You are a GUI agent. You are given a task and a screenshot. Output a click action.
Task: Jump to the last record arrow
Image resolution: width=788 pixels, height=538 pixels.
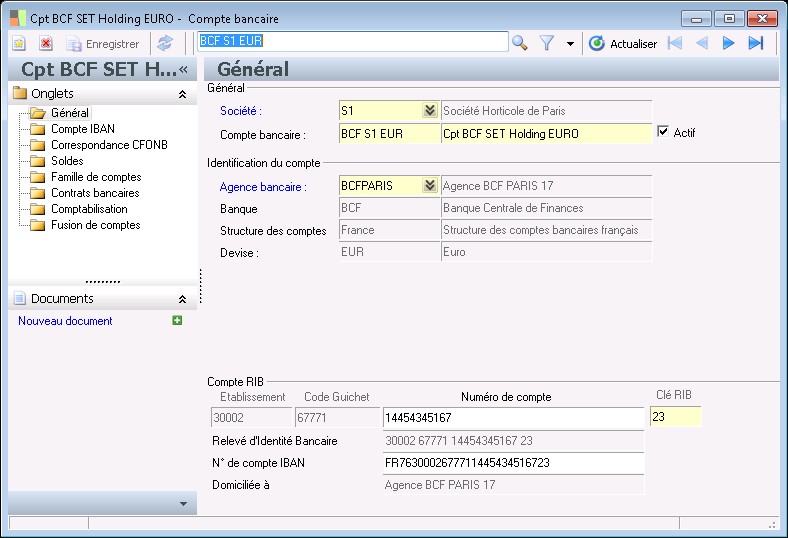[756, 43]
